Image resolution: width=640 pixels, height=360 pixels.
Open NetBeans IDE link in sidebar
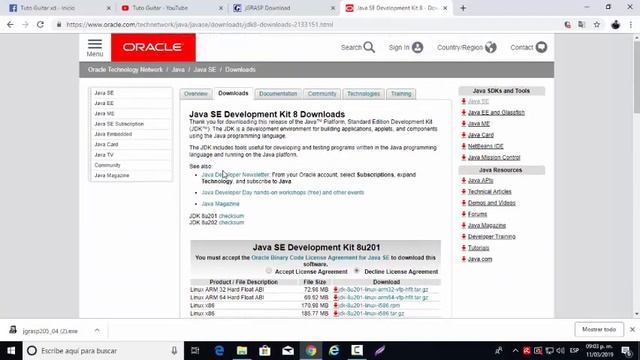coord(485,146)
